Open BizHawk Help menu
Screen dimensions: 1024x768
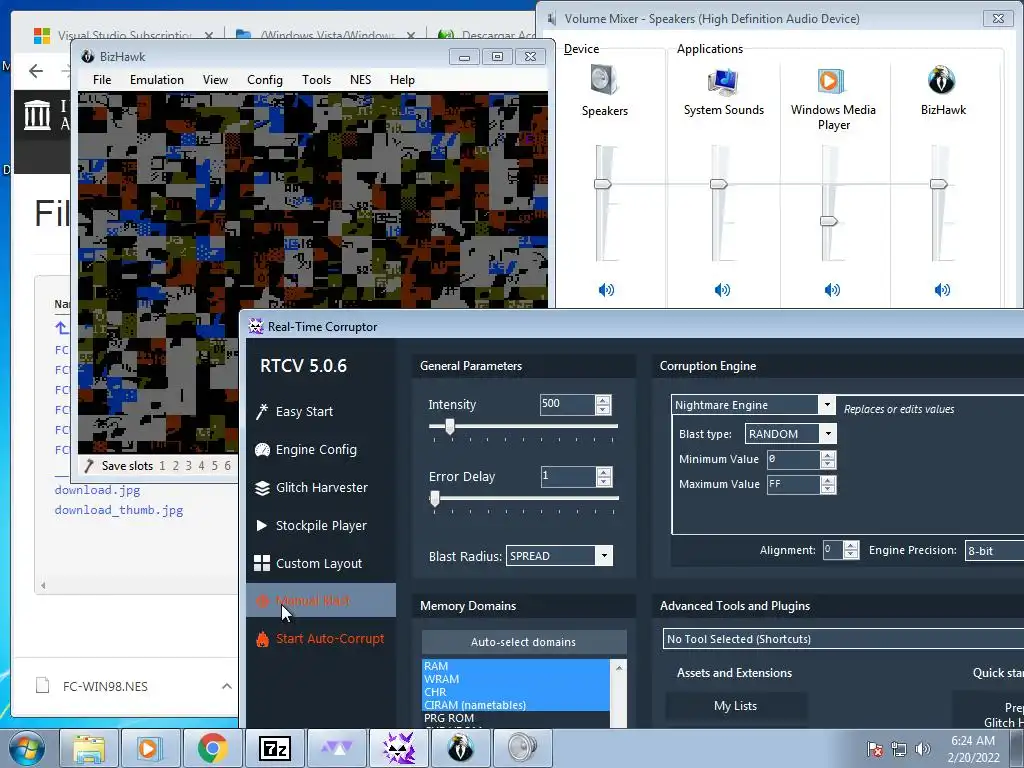click(x=402, y=80)
